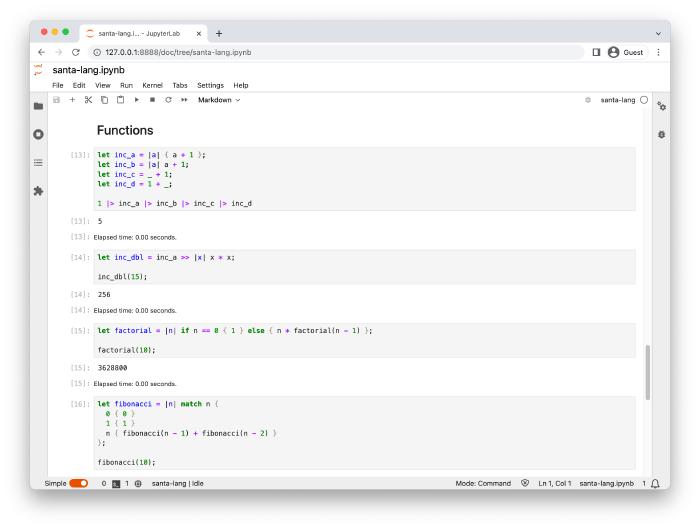700x529 pixels.
Task: Open the debugger bug icon panel
Action: [662, 134]
